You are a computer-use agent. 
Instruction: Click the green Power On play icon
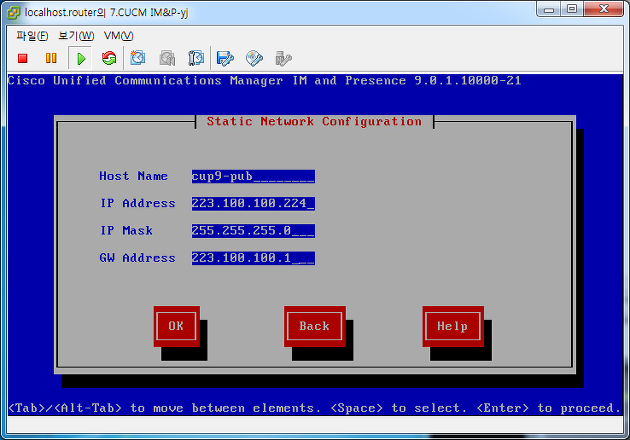80,59
